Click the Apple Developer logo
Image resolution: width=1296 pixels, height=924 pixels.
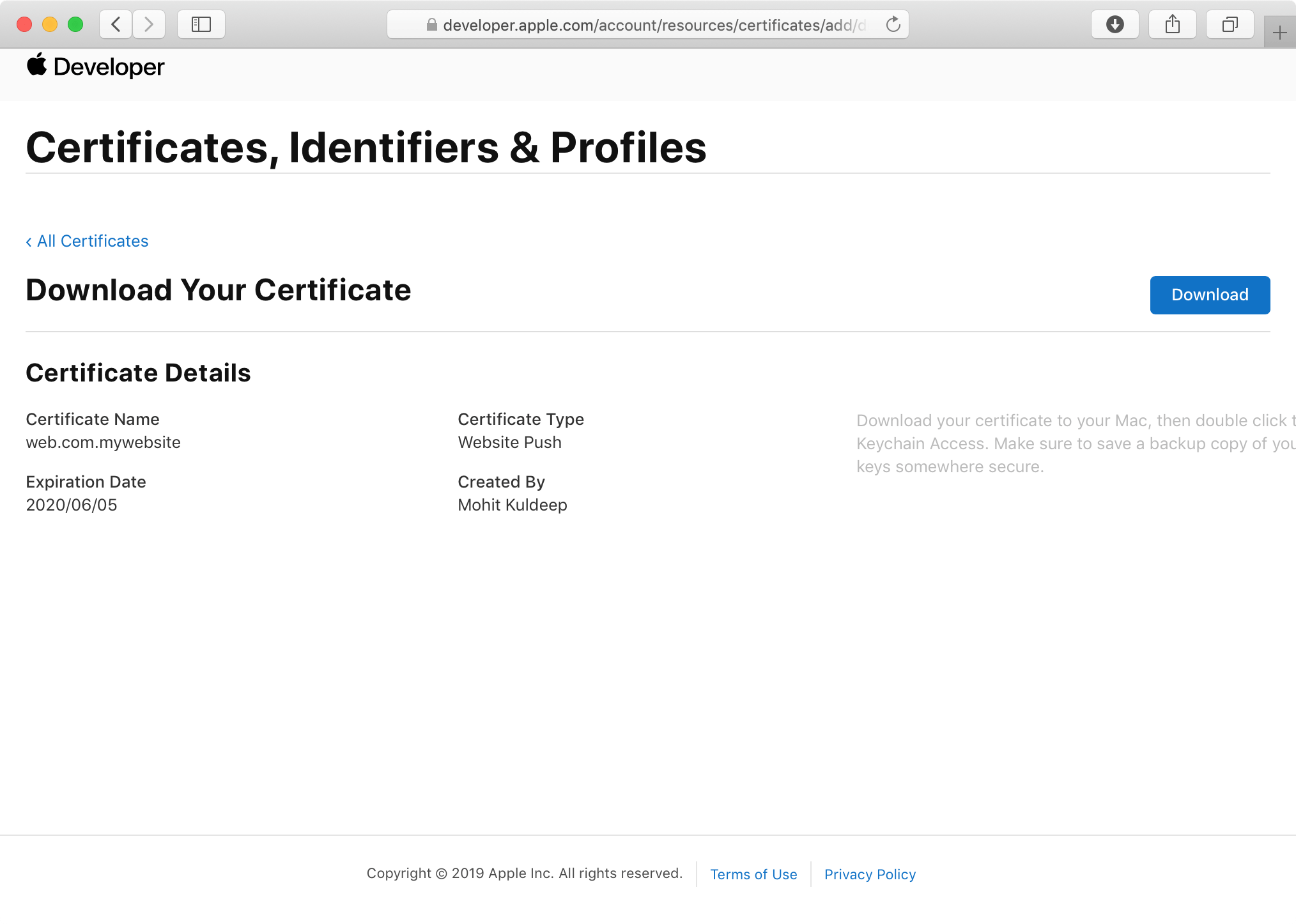tap(96, 66)
